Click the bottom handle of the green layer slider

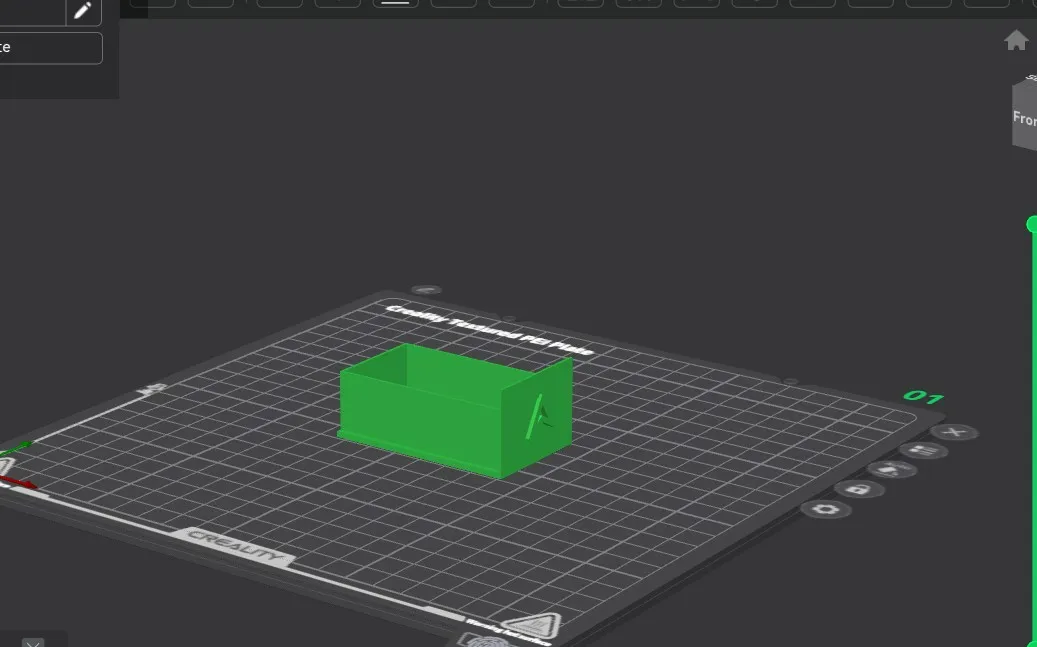[1033, 643]
